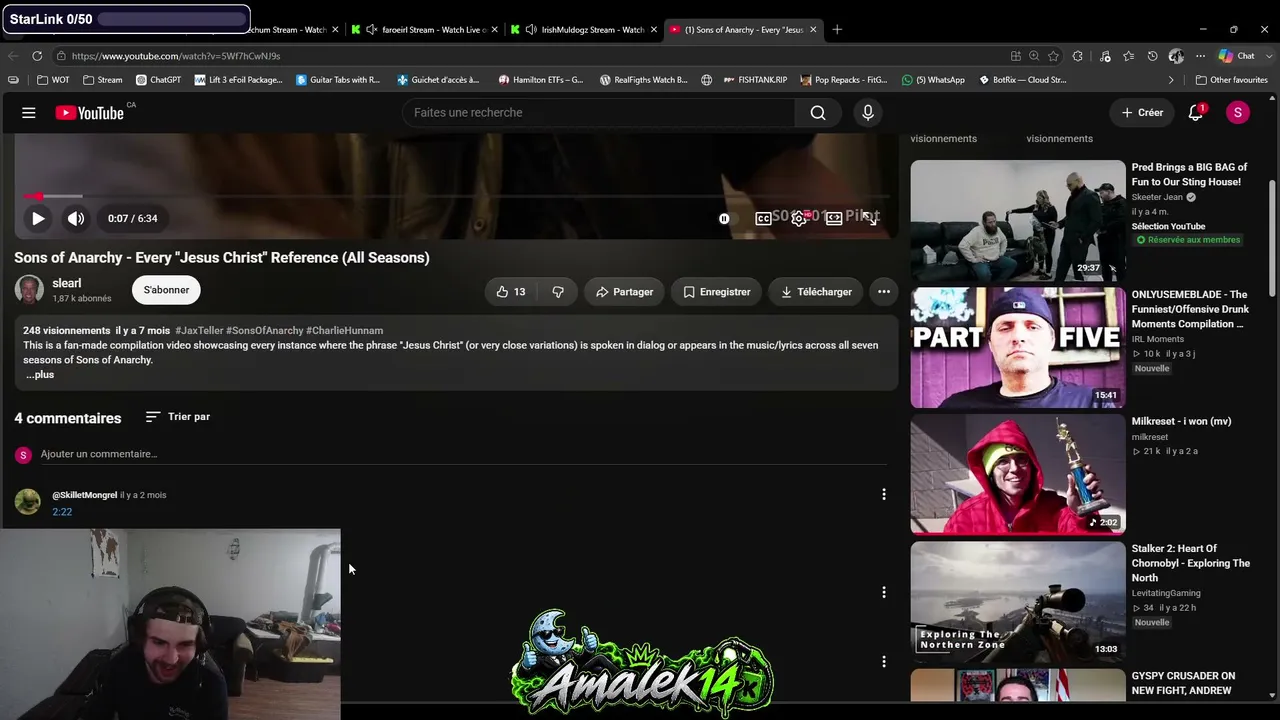
Task: Mute the IrishMuldogz Stream tab audio
Action: coord(531,30)
